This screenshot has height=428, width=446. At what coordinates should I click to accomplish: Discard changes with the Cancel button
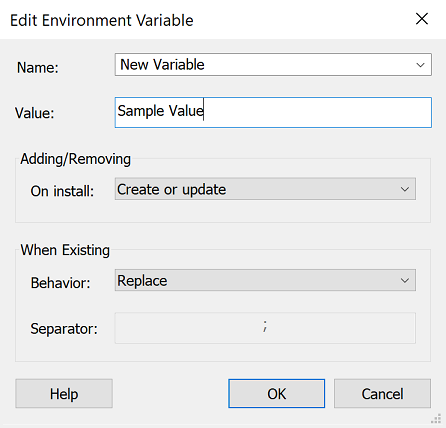pos(382,394)
